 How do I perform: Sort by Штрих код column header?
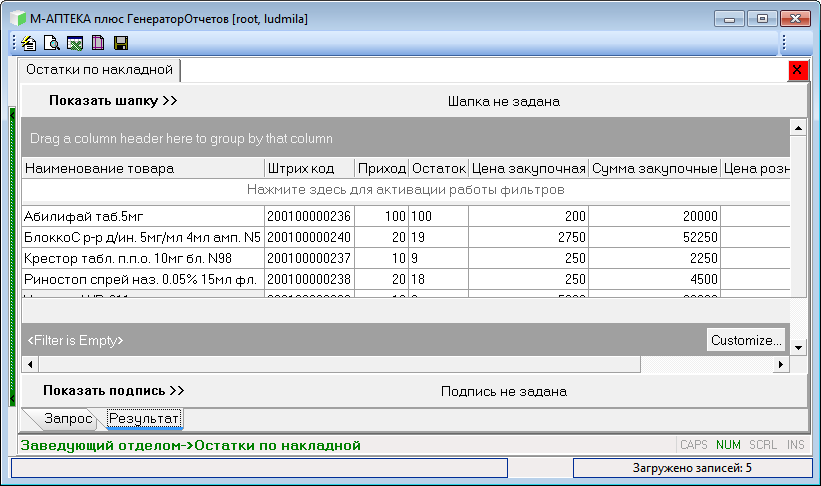click(x=308, y=169)
